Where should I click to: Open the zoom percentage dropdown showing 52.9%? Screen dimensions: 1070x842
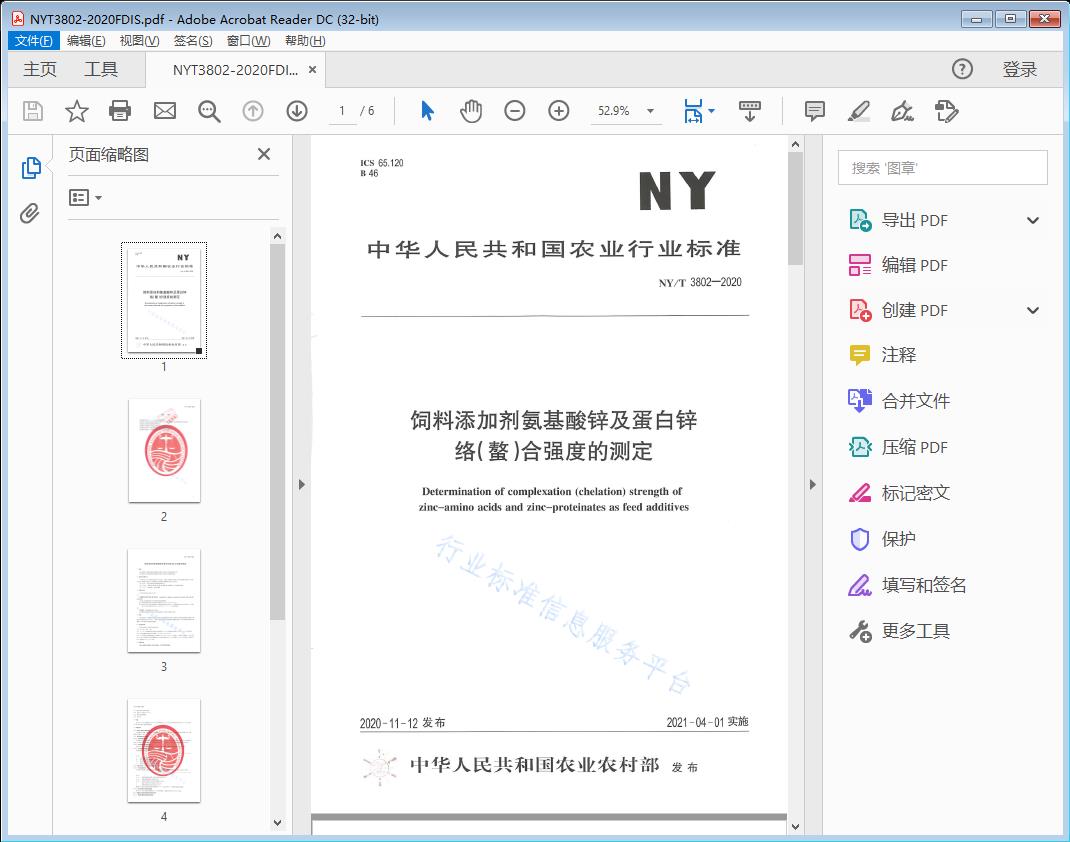pyautogui.click(x=626, y=111)
